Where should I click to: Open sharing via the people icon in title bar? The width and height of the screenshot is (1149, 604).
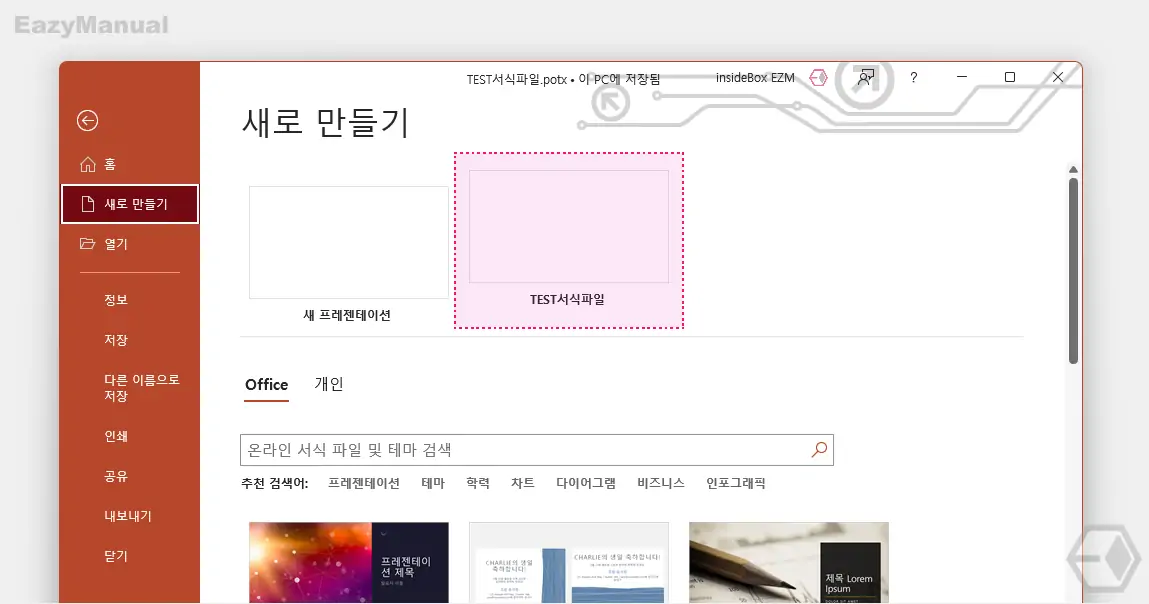[x=865, y=77]
